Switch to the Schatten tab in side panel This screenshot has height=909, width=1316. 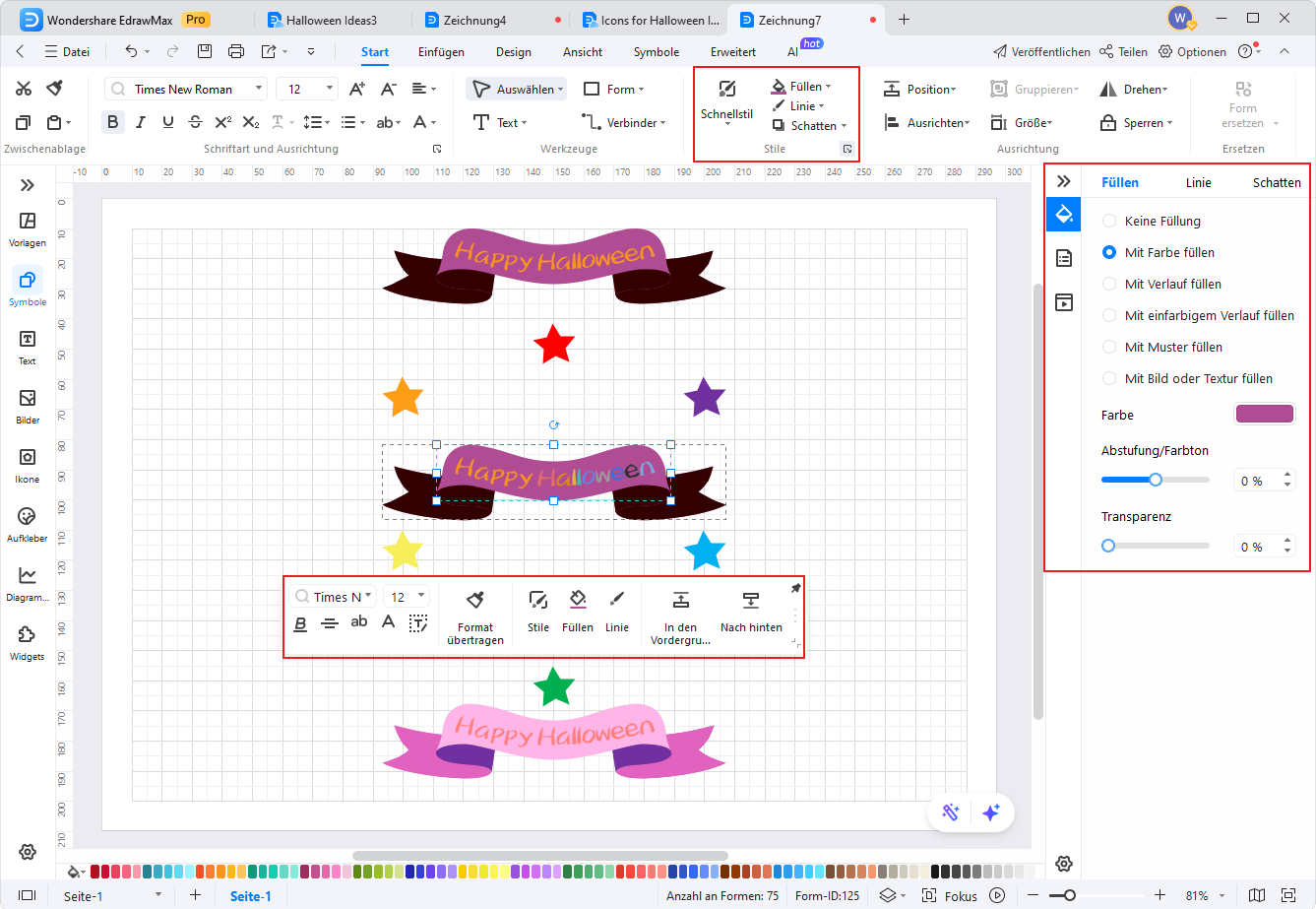tap(1276, 182)
